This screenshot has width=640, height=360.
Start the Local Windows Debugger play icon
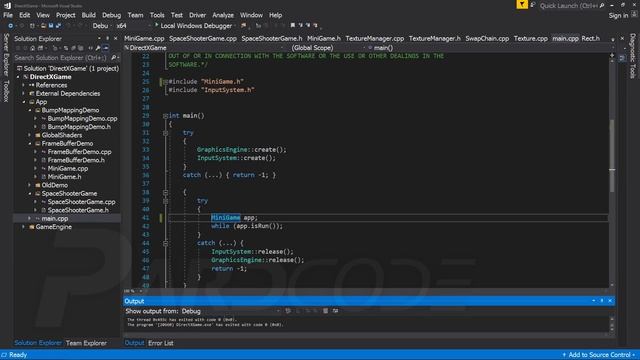(156, 25)
